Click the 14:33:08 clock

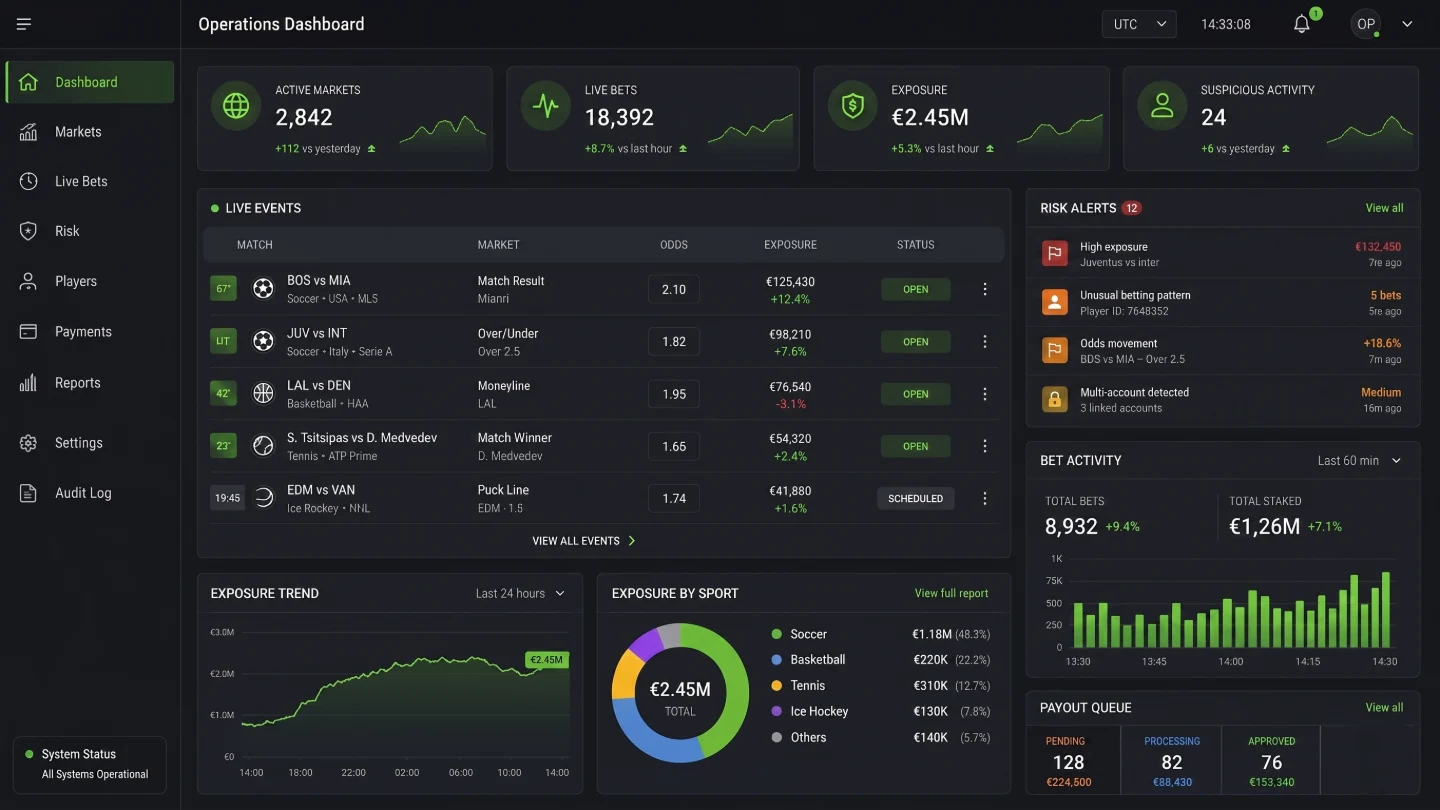pyautogui.click(x=1226, y=24)
